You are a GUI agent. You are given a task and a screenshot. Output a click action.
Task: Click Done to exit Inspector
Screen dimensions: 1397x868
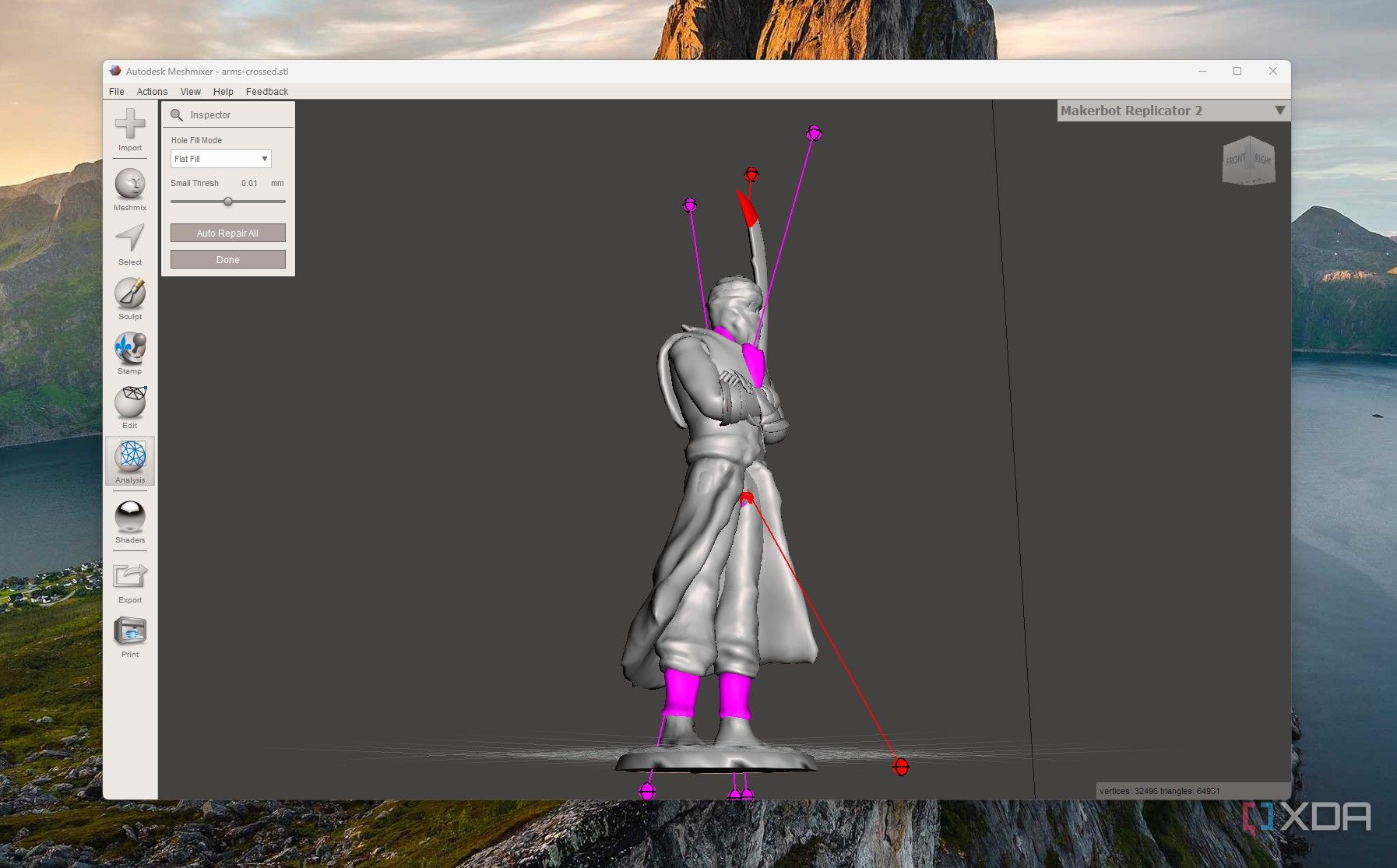(227, 259)
